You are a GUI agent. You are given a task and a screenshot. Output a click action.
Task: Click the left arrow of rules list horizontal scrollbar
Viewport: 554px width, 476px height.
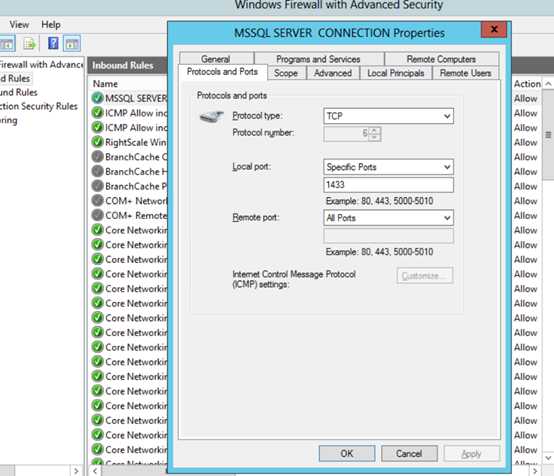pyautogui.click(x=95, y=471)
